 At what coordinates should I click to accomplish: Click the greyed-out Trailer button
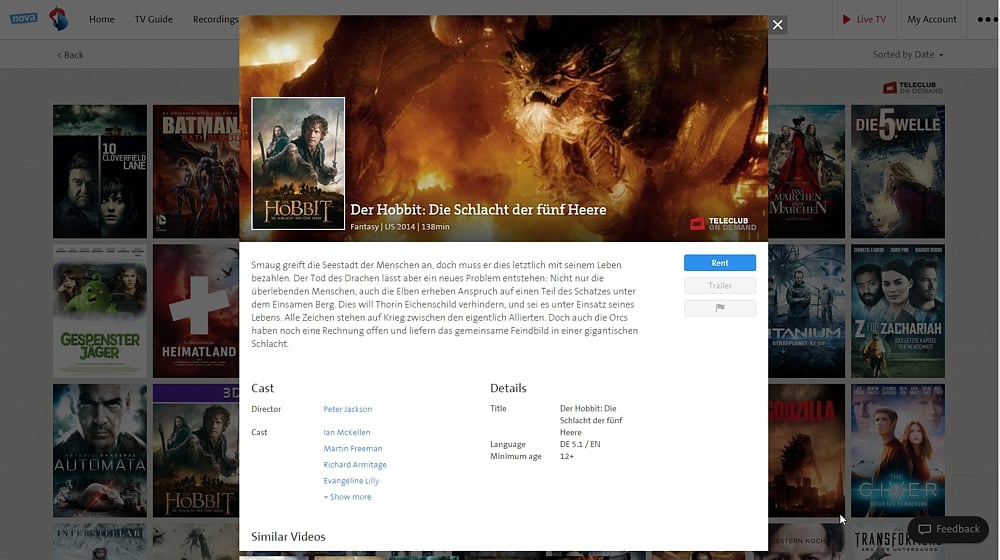click(x=719, y=285)
